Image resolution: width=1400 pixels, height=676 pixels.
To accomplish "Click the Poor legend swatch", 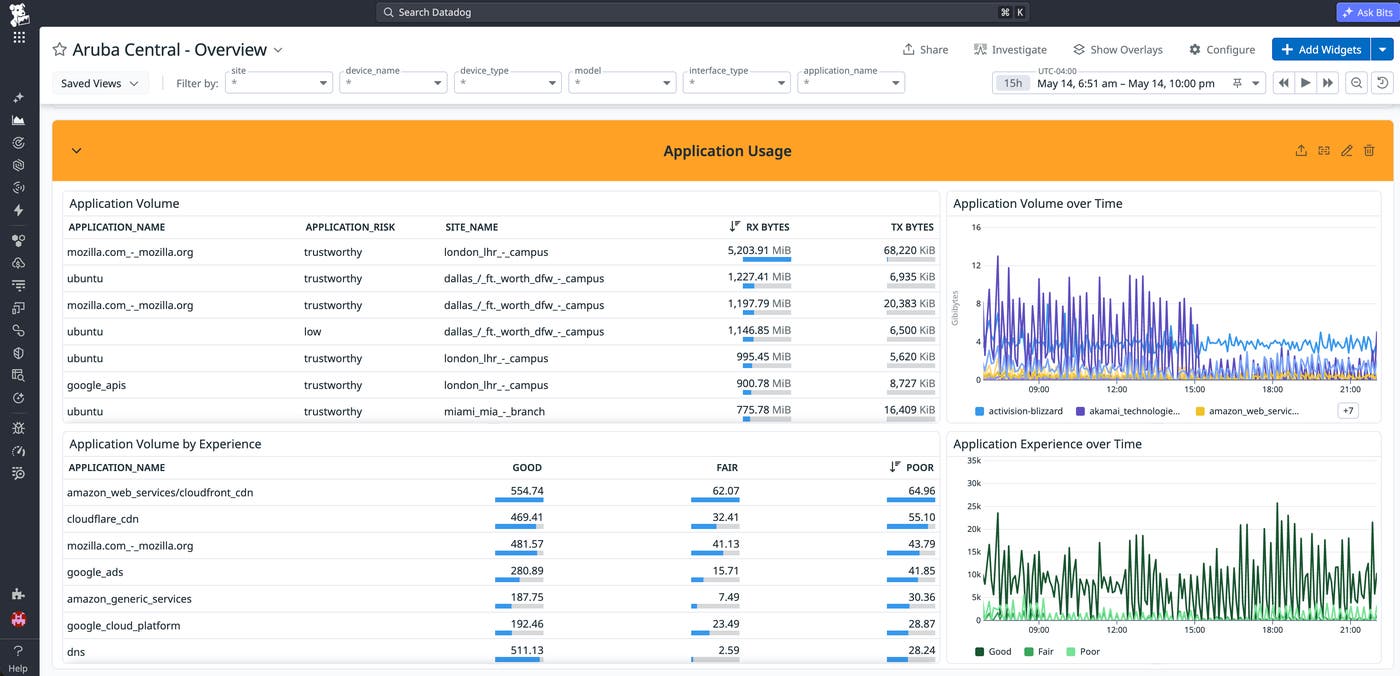I will pos(1071,652).
